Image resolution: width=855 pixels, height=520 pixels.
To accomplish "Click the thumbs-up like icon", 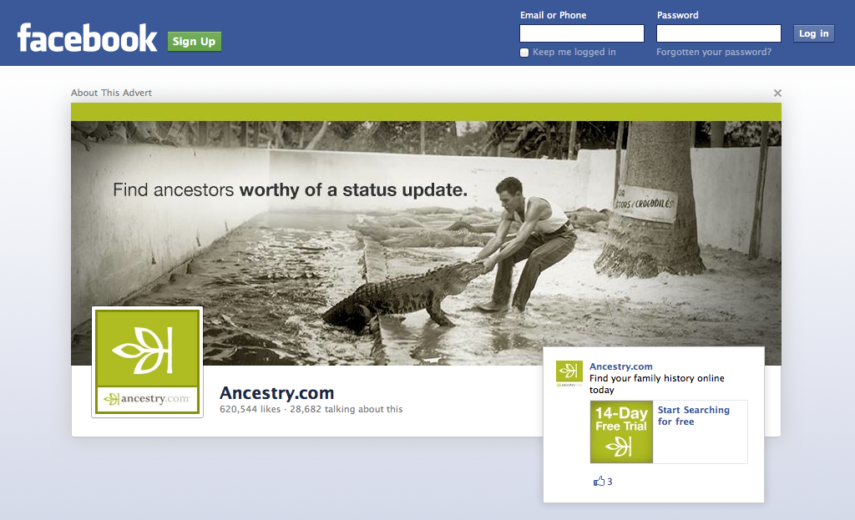I will click(599, 481).
